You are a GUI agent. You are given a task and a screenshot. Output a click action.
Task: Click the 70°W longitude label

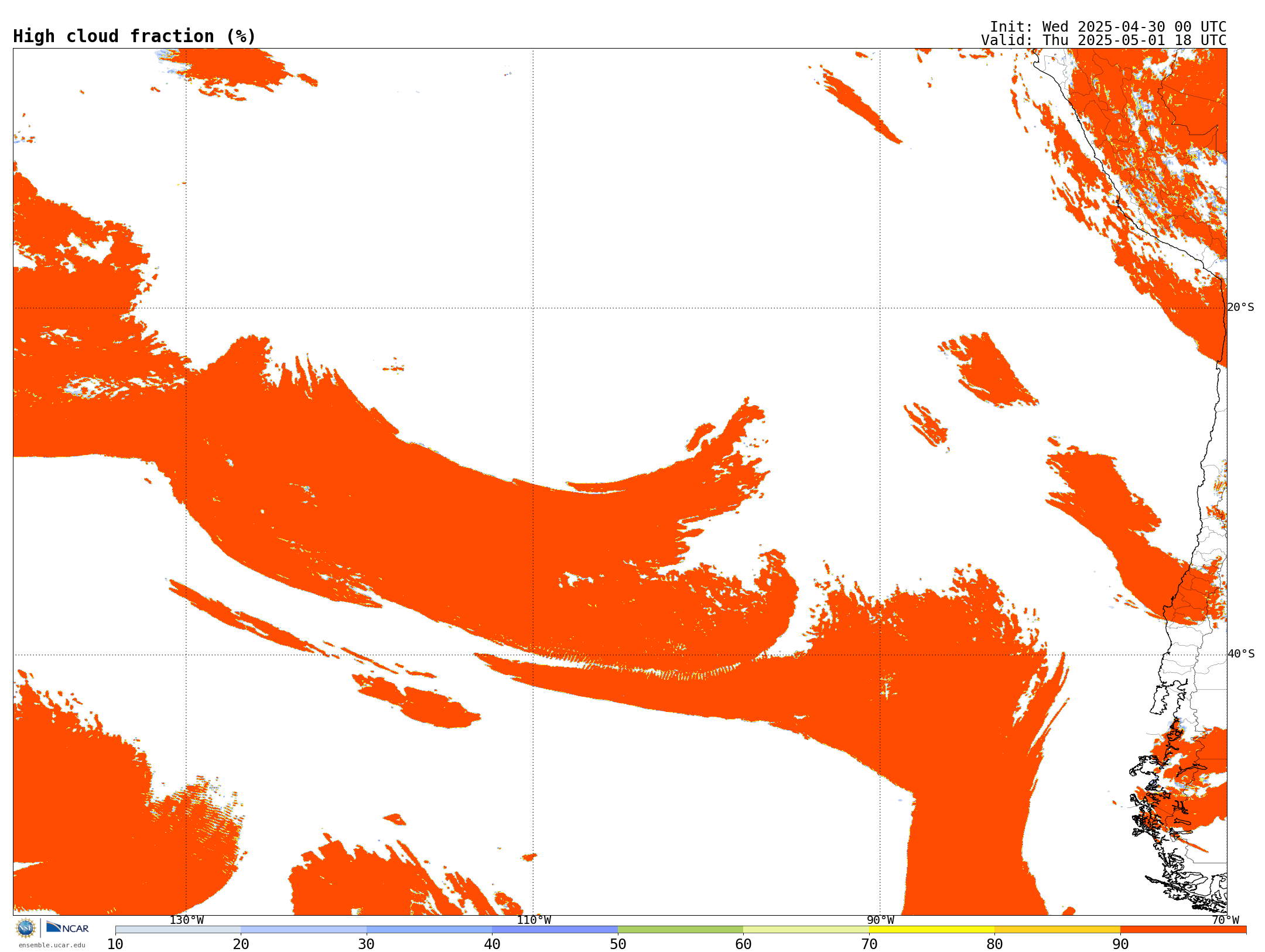click(1225, 920)
